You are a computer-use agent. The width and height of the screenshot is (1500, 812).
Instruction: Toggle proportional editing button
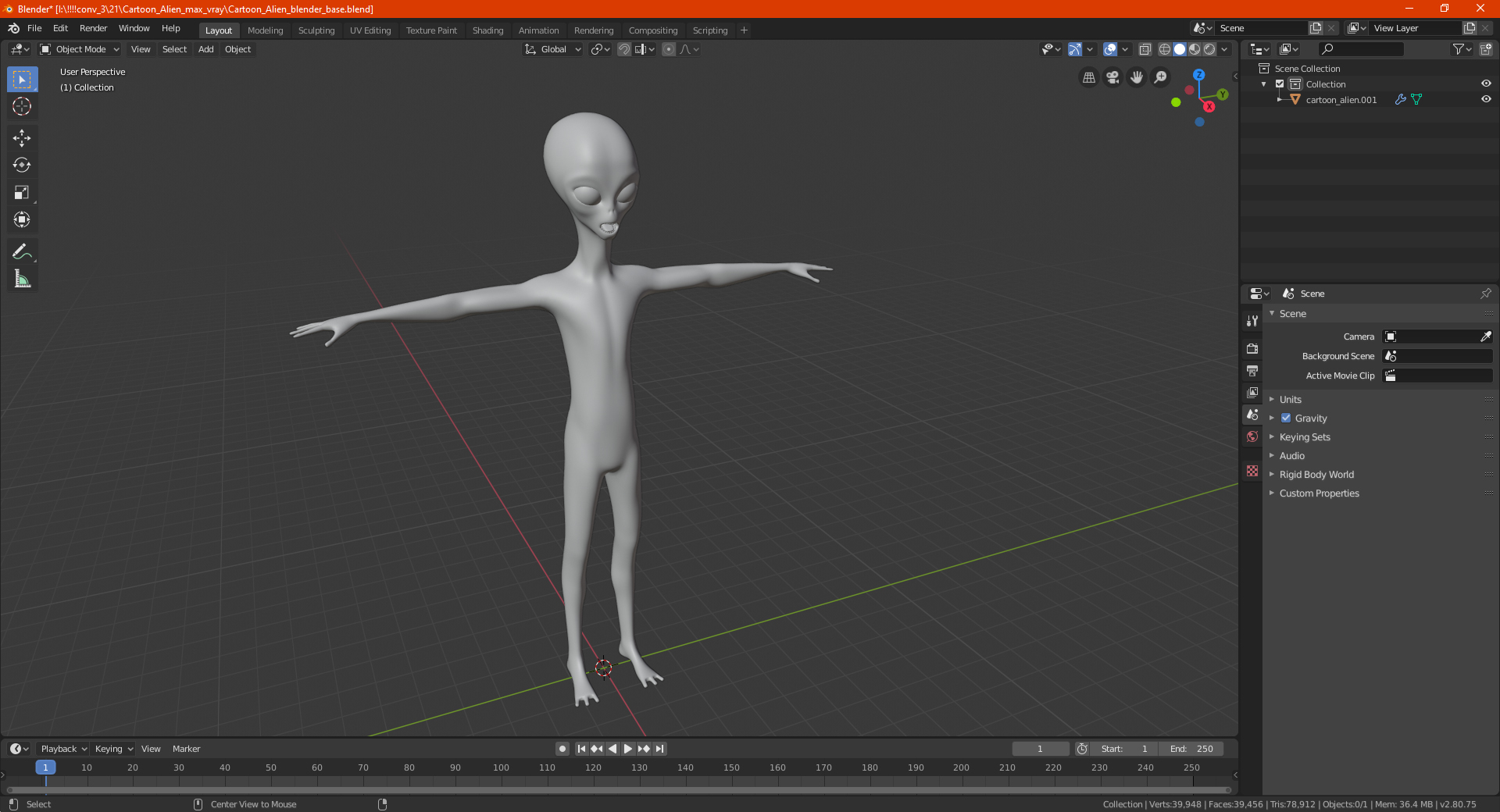[669, 49]
